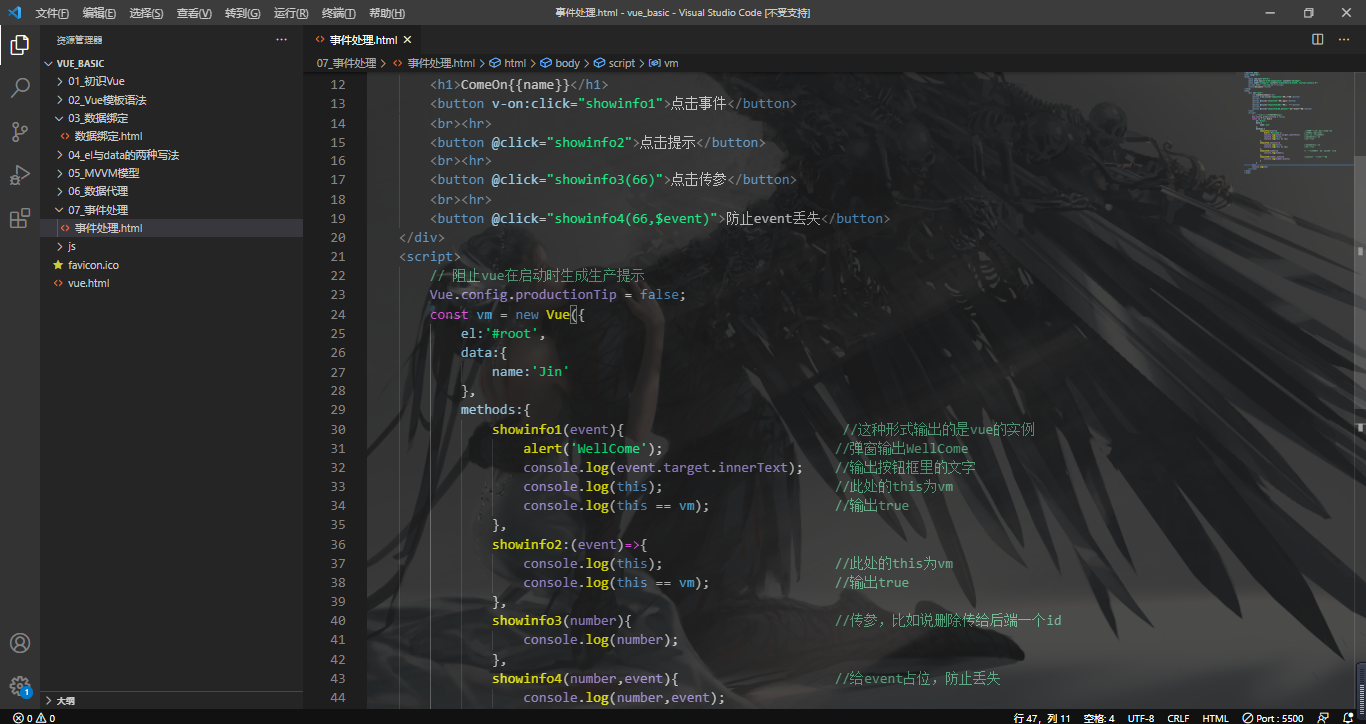Click the 资源管理器 panel title
The height and width of the screenshot is (724, 1366).
tap(80, 40)
